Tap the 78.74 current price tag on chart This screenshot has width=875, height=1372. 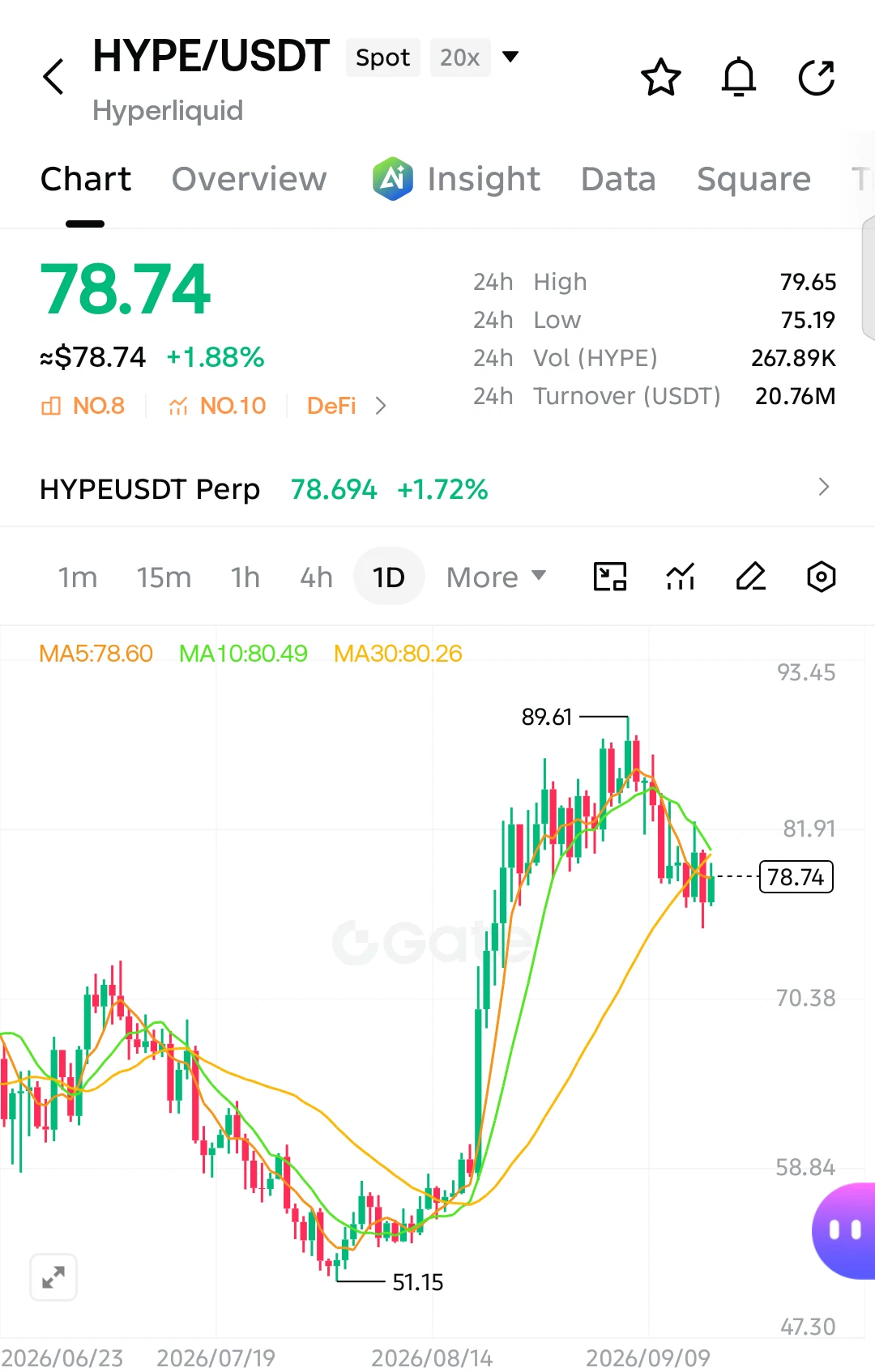tap(796, 877)
